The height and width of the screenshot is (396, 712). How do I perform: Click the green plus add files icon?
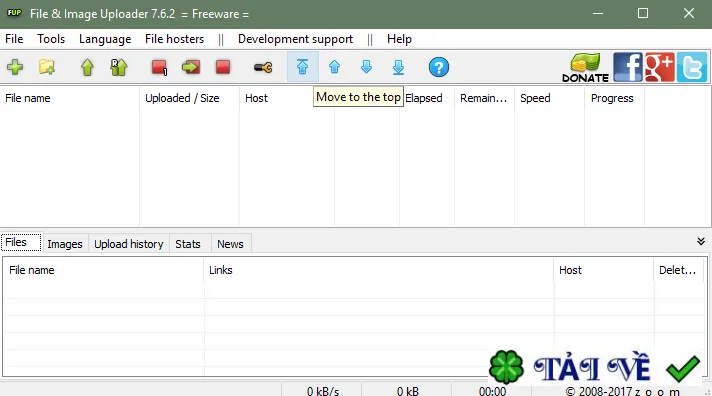(x=15, y=67)
